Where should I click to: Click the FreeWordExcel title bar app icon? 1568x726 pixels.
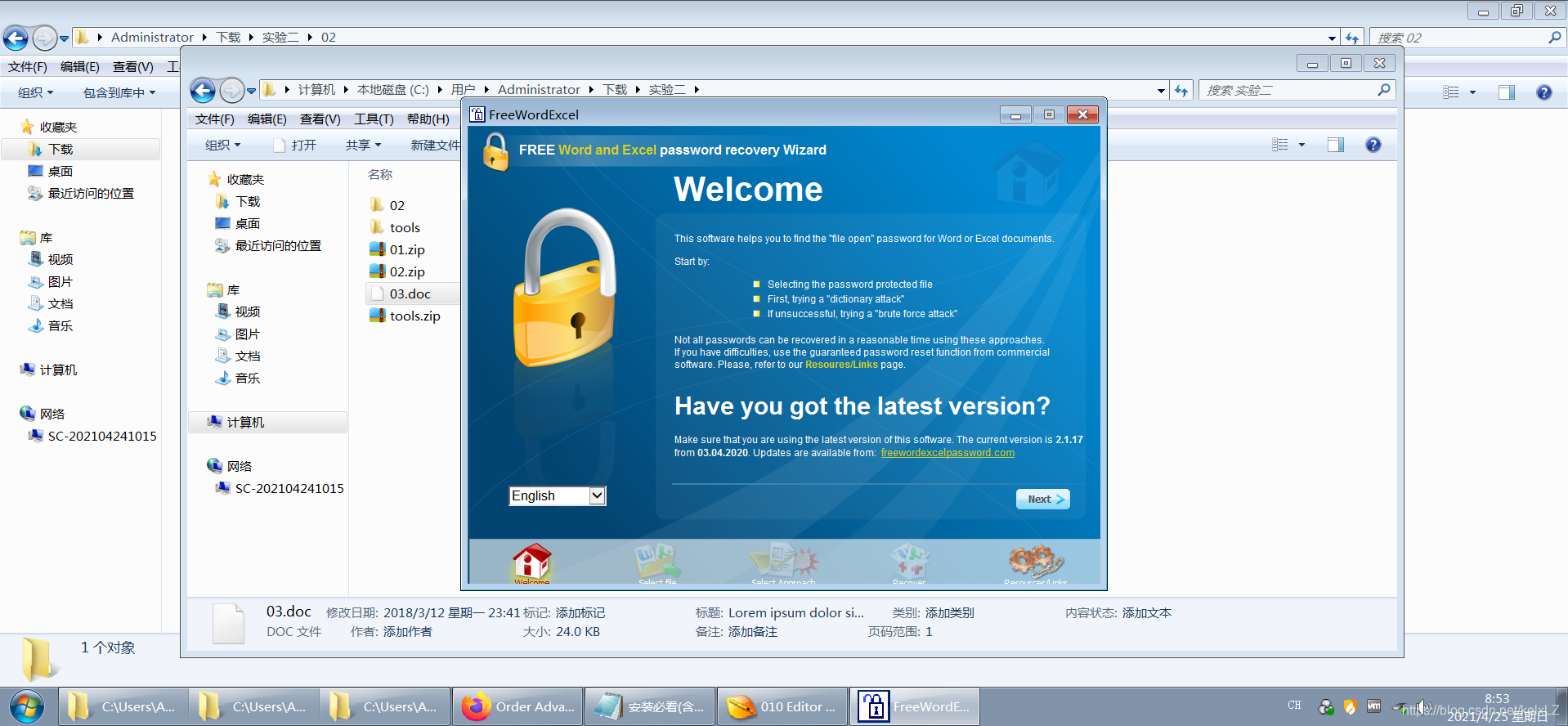click(477, 114)
